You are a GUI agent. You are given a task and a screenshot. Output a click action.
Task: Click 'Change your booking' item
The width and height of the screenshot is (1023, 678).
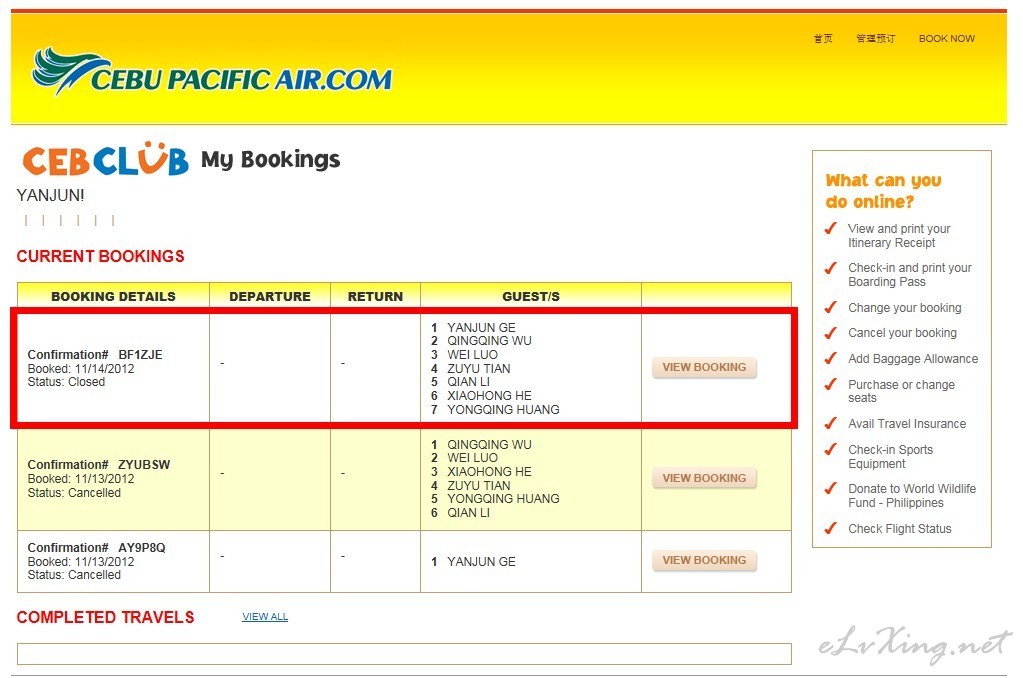(904, 308)
